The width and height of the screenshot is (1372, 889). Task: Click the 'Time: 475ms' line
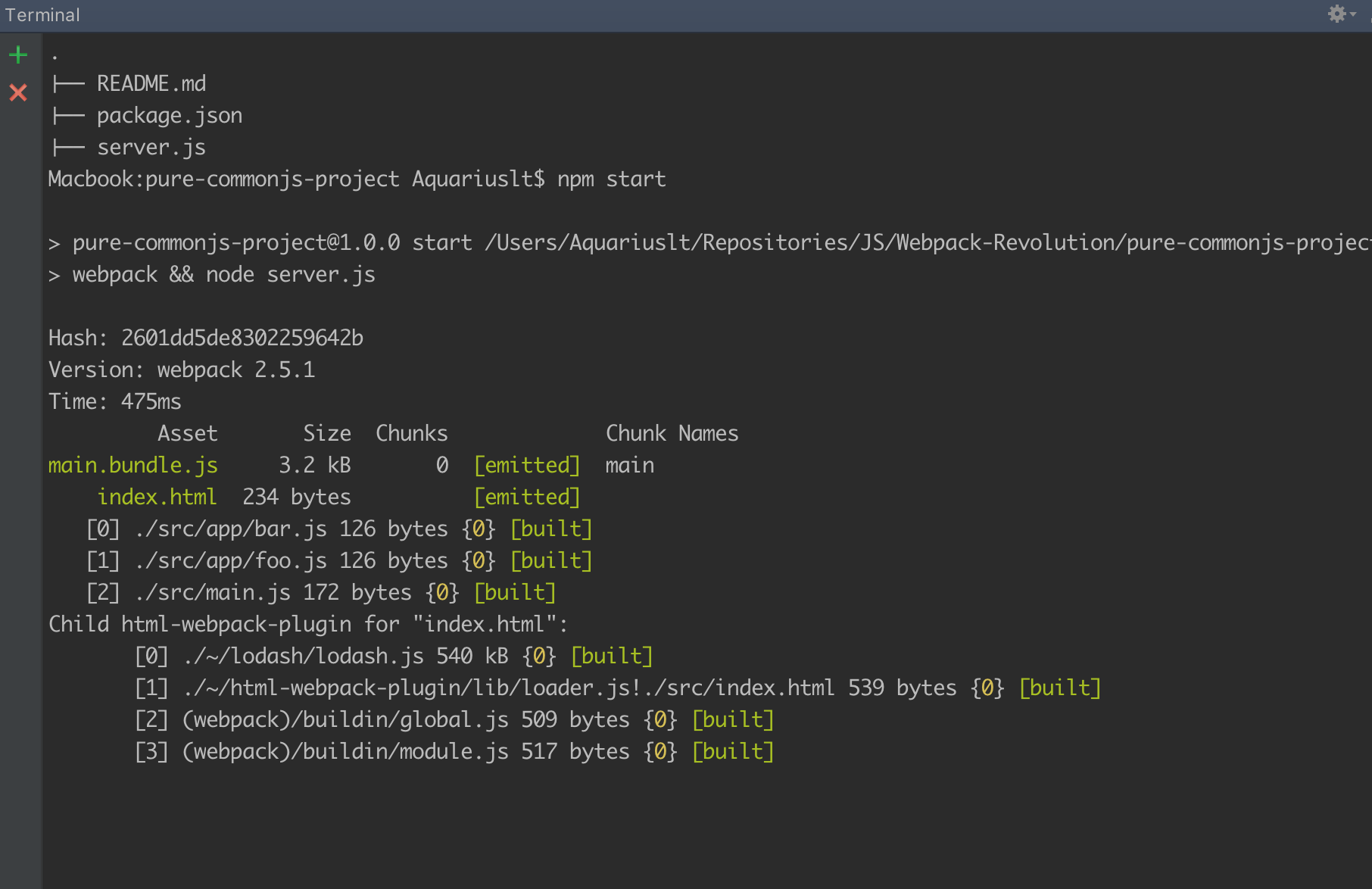(x=115, y=401)
